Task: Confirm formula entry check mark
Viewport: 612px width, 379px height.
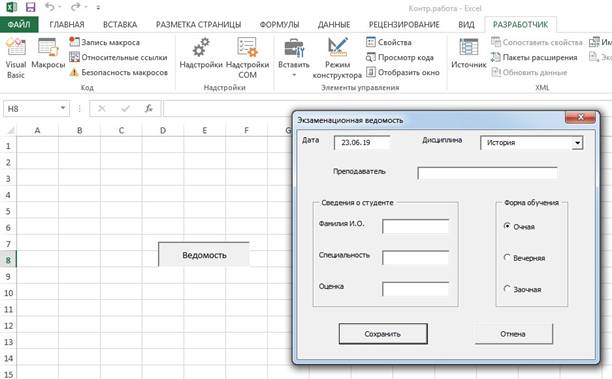Action: click(125, 109)
